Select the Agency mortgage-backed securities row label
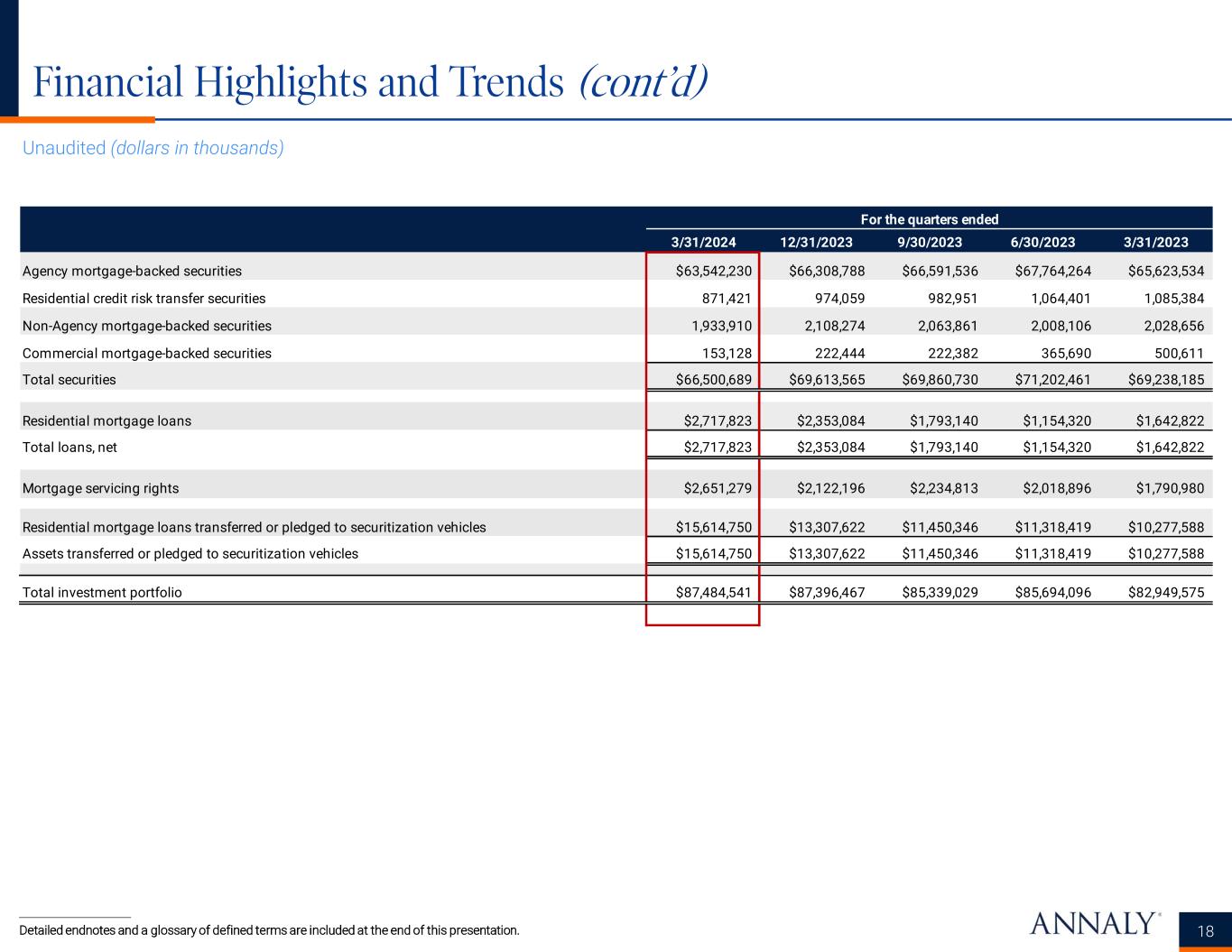The height and width of the screenshot is (952, 1232). pyautogui.click(x=132, y=271)
